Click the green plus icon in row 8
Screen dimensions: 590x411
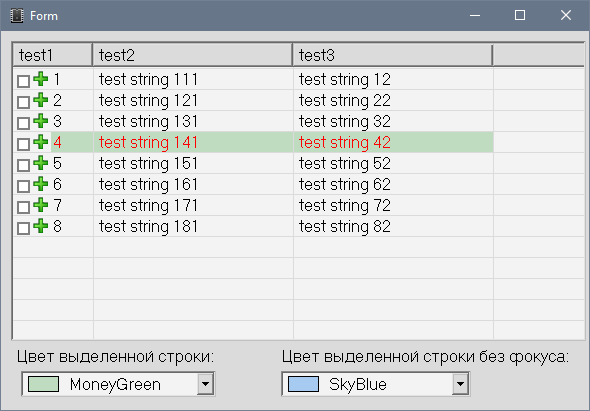coord(41,226)
